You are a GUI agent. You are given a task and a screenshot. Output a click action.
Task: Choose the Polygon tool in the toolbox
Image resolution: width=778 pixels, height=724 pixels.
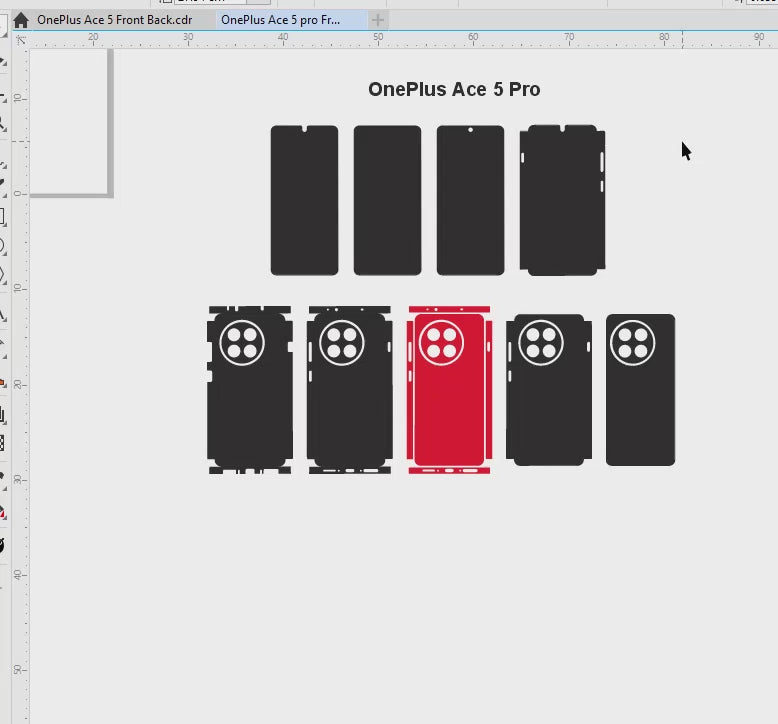click(x=3, y=274)
